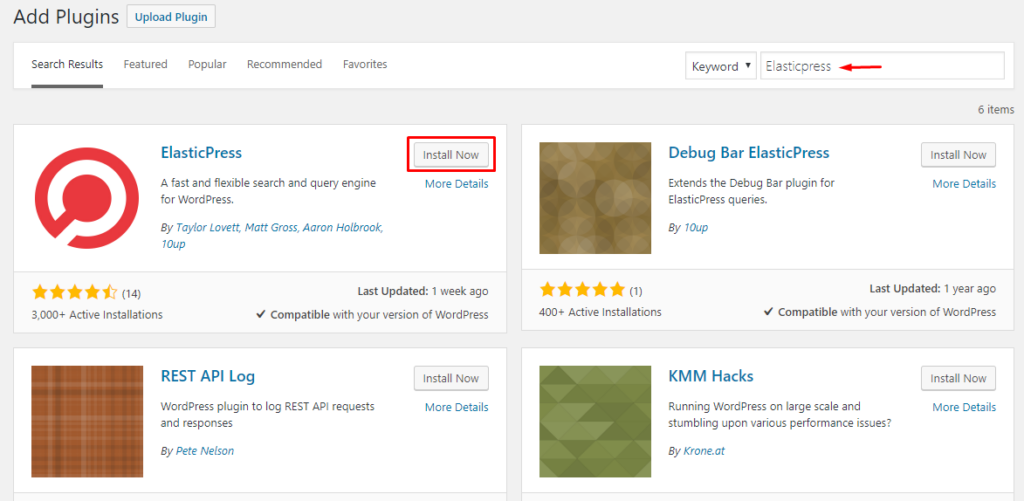This screenshot has width=1024, height=501.
Task: Open More Details for REST API Log
Action: pyautogui.click(x=456, y=407)
